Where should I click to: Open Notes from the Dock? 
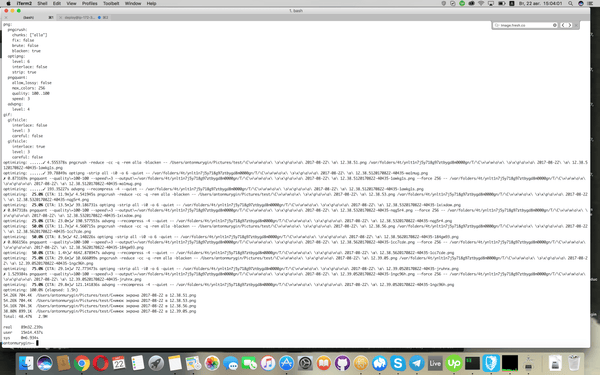click(175, 363)
